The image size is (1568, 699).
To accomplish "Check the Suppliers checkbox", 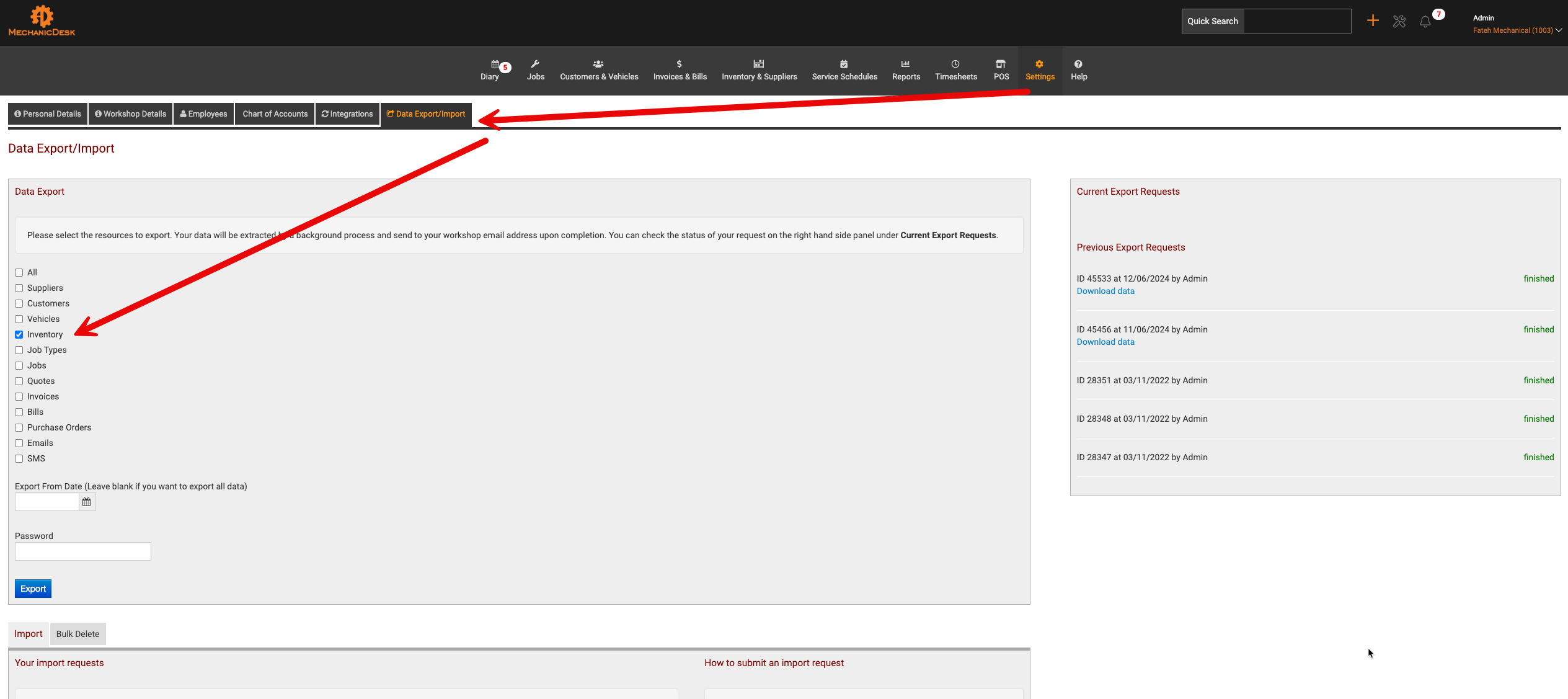I will (x=19, y=288).
